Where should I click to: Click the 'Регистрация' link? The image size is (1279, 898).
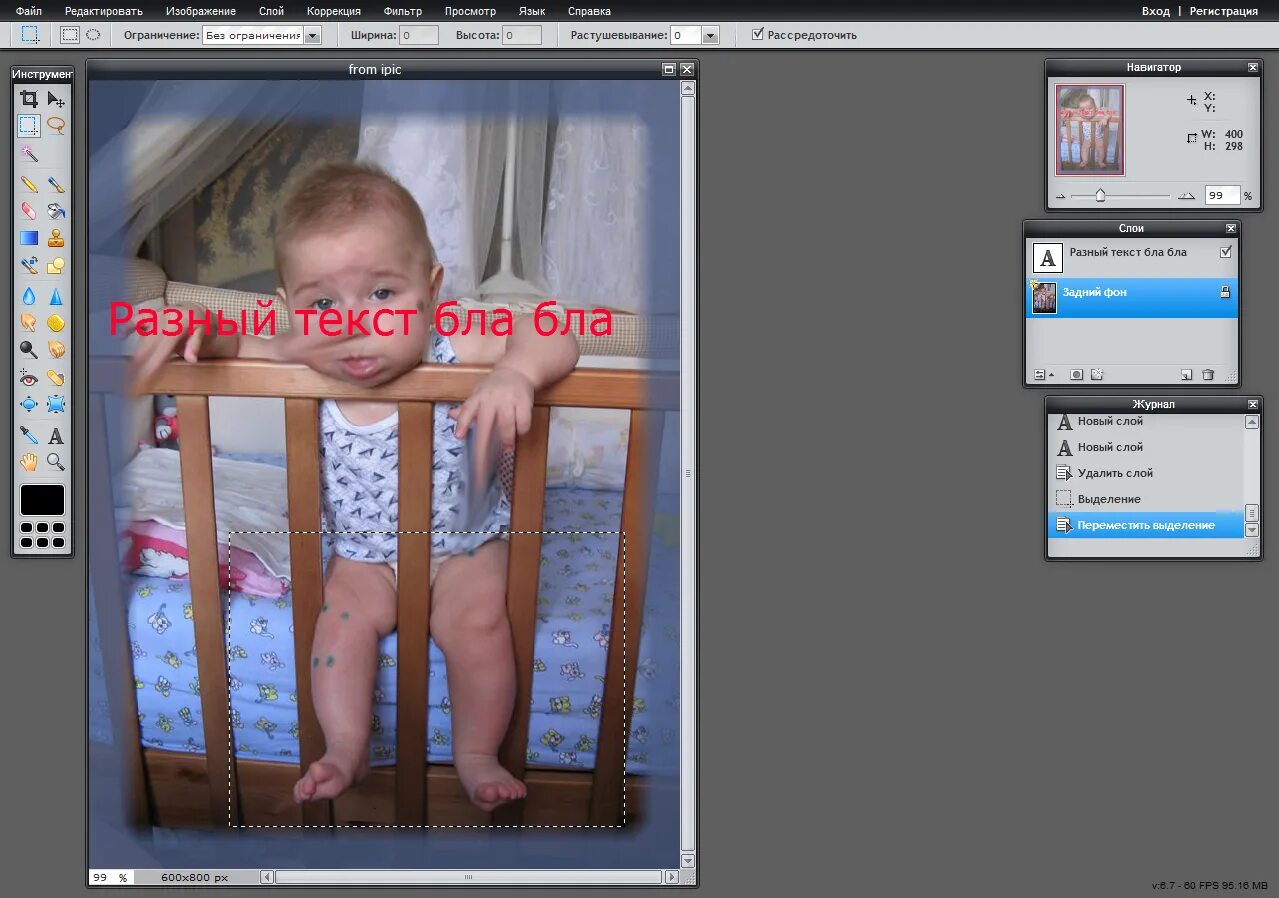click(x=1224, y=11)
